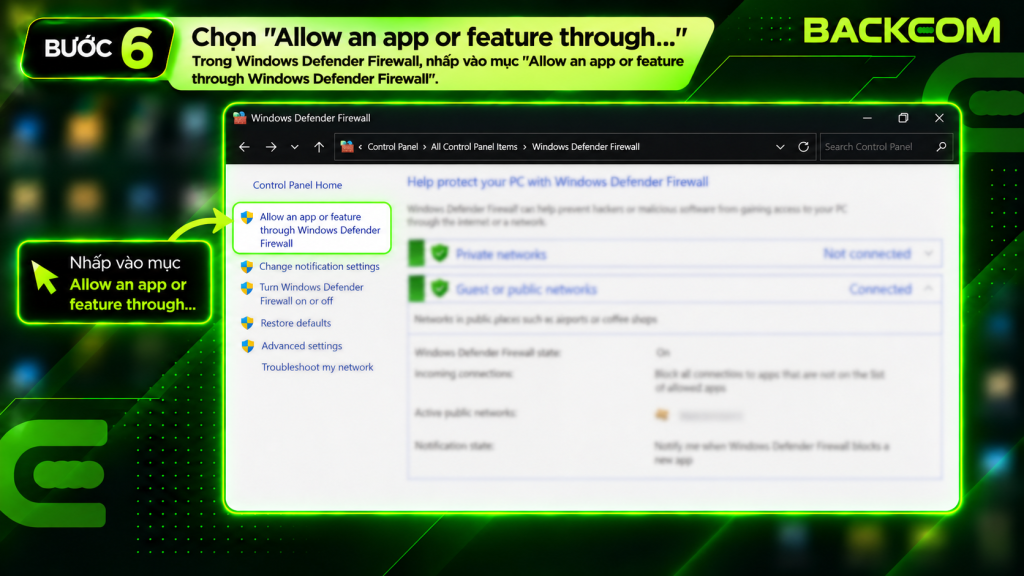
Task: Click shield icon beside Allow an app
Action: click(247, 217)
